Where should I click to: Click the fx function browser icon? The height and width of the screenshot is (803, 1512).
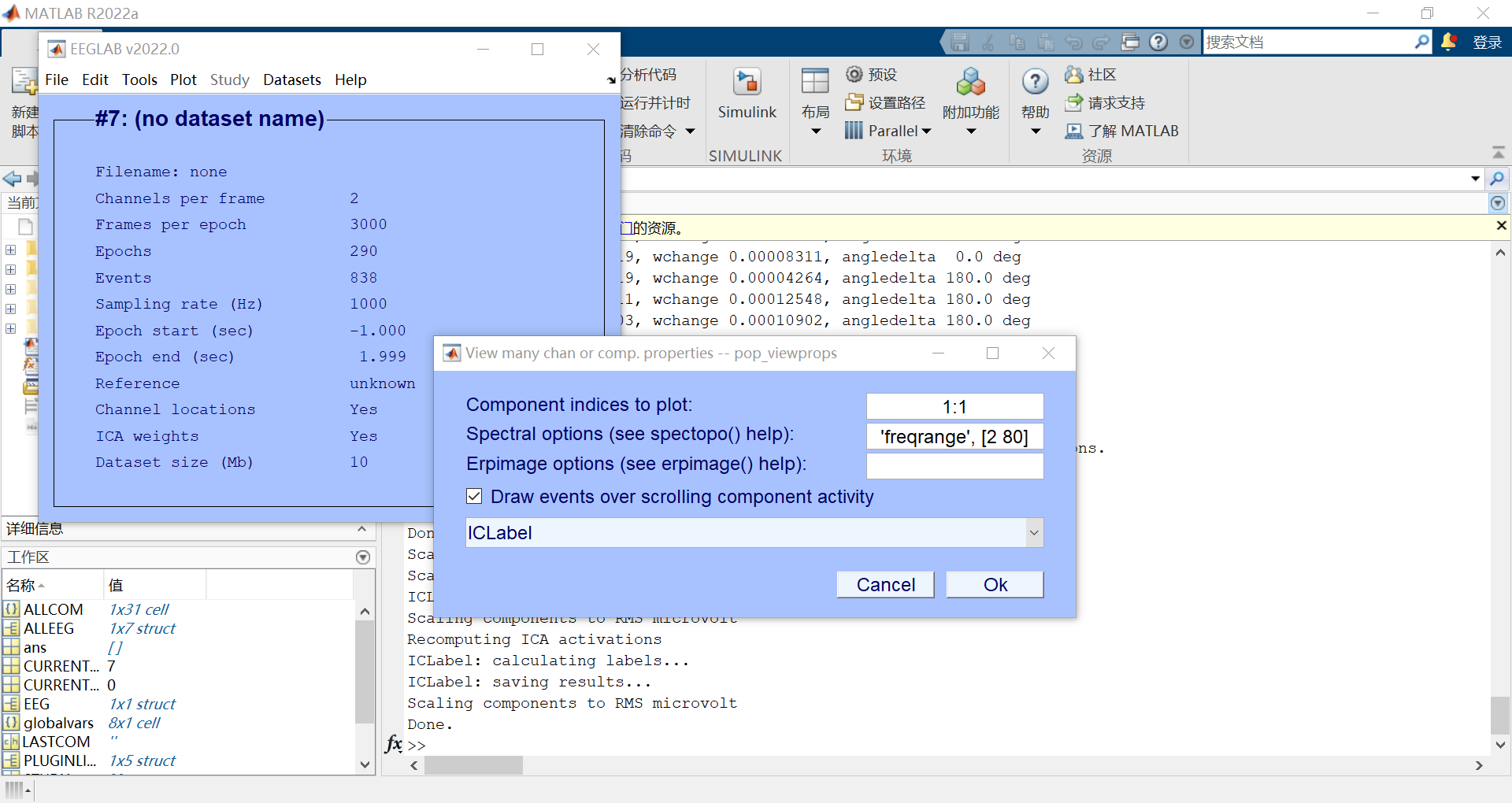coord(394,743)
